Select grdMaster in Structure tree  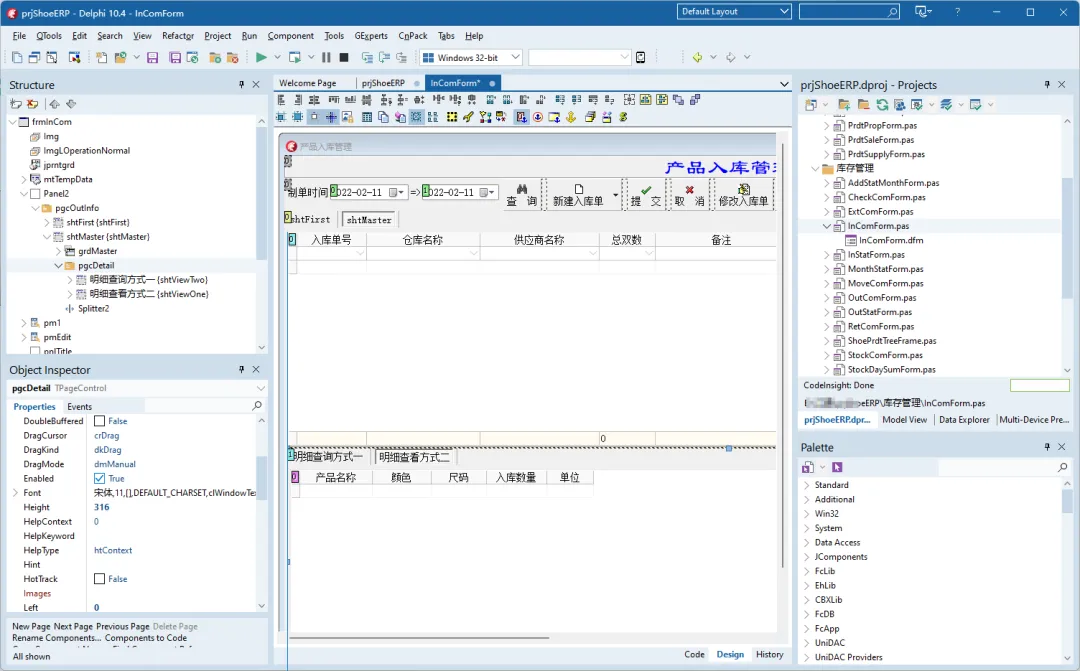(97, 251)
